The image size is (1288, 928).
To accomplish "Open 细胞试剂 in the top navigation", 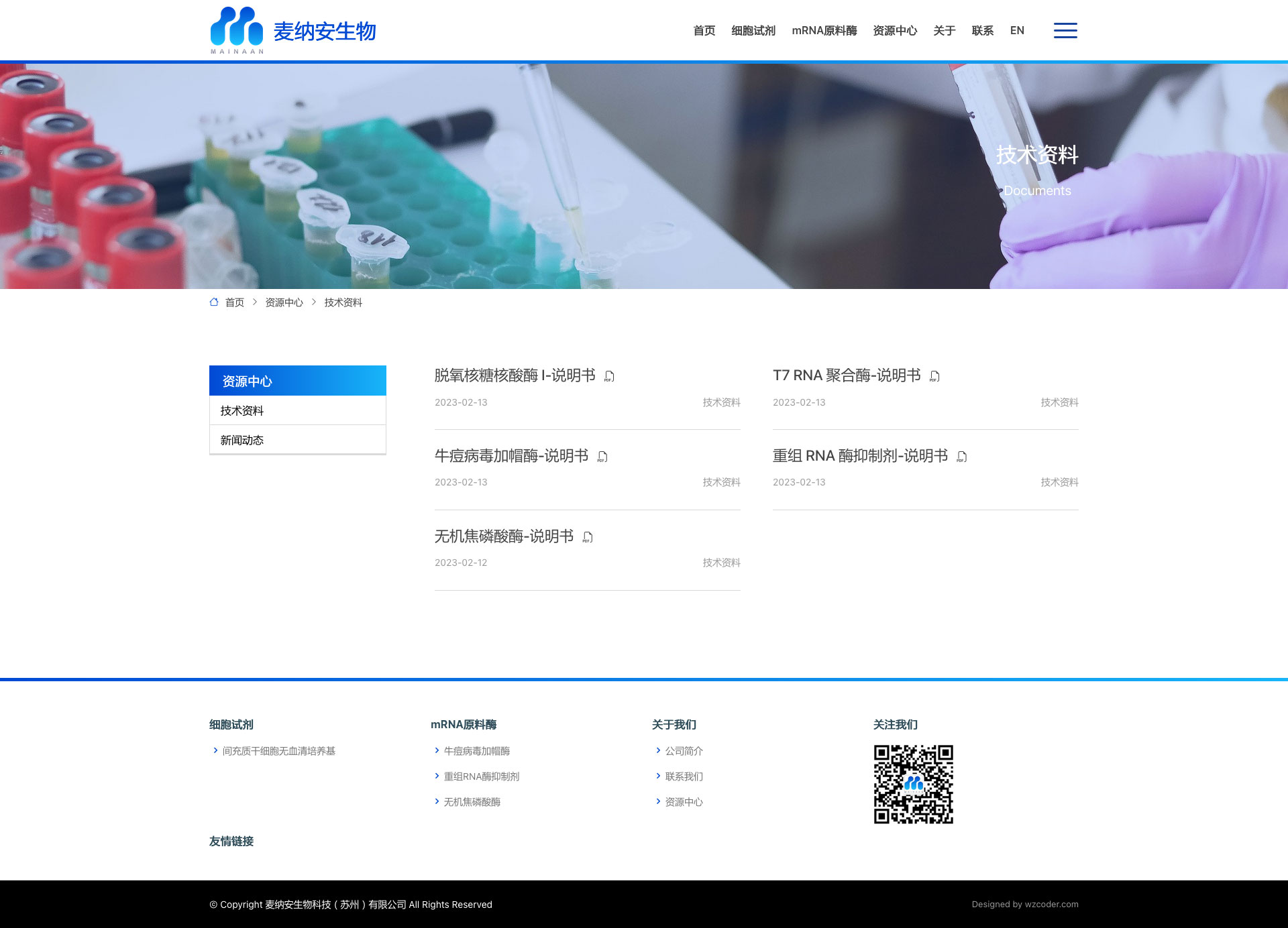I will pos(753,31).
